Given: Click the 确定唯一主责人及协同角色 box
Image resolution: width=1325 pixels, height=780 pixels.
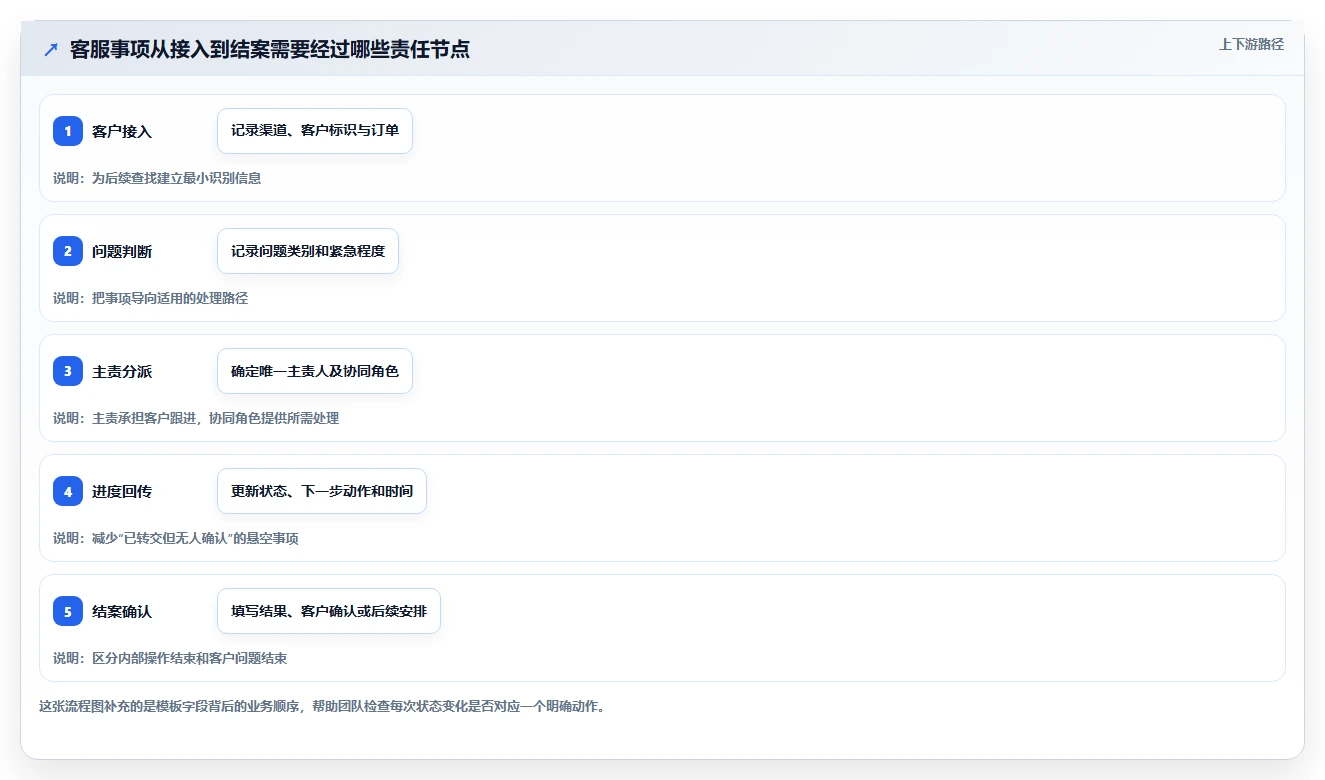Looking at the screenshot, I should (315, 371).
